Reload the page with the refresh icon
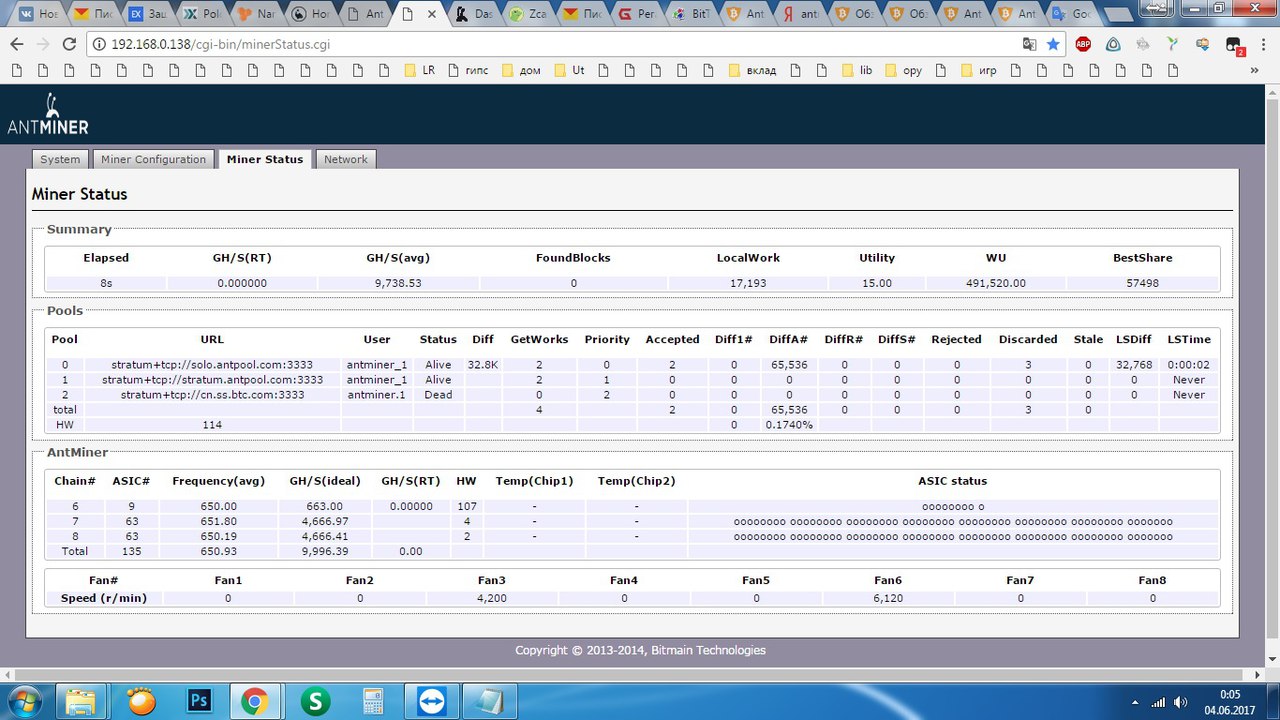Image resolution: width=1280 pixels, height=720 pixels. (69, 44)
